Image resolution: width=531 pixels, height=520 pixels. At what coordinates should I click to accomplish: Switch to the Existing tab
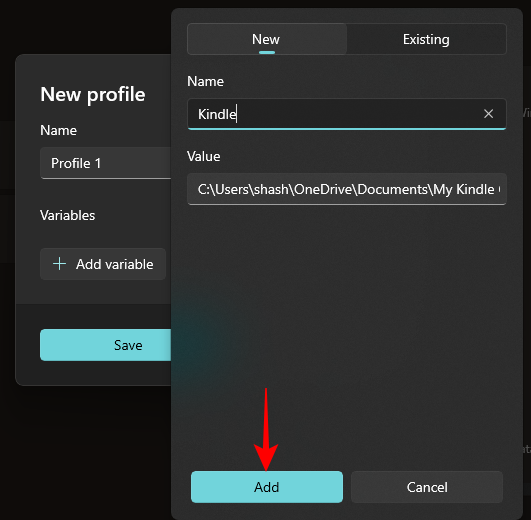point(426,39)
